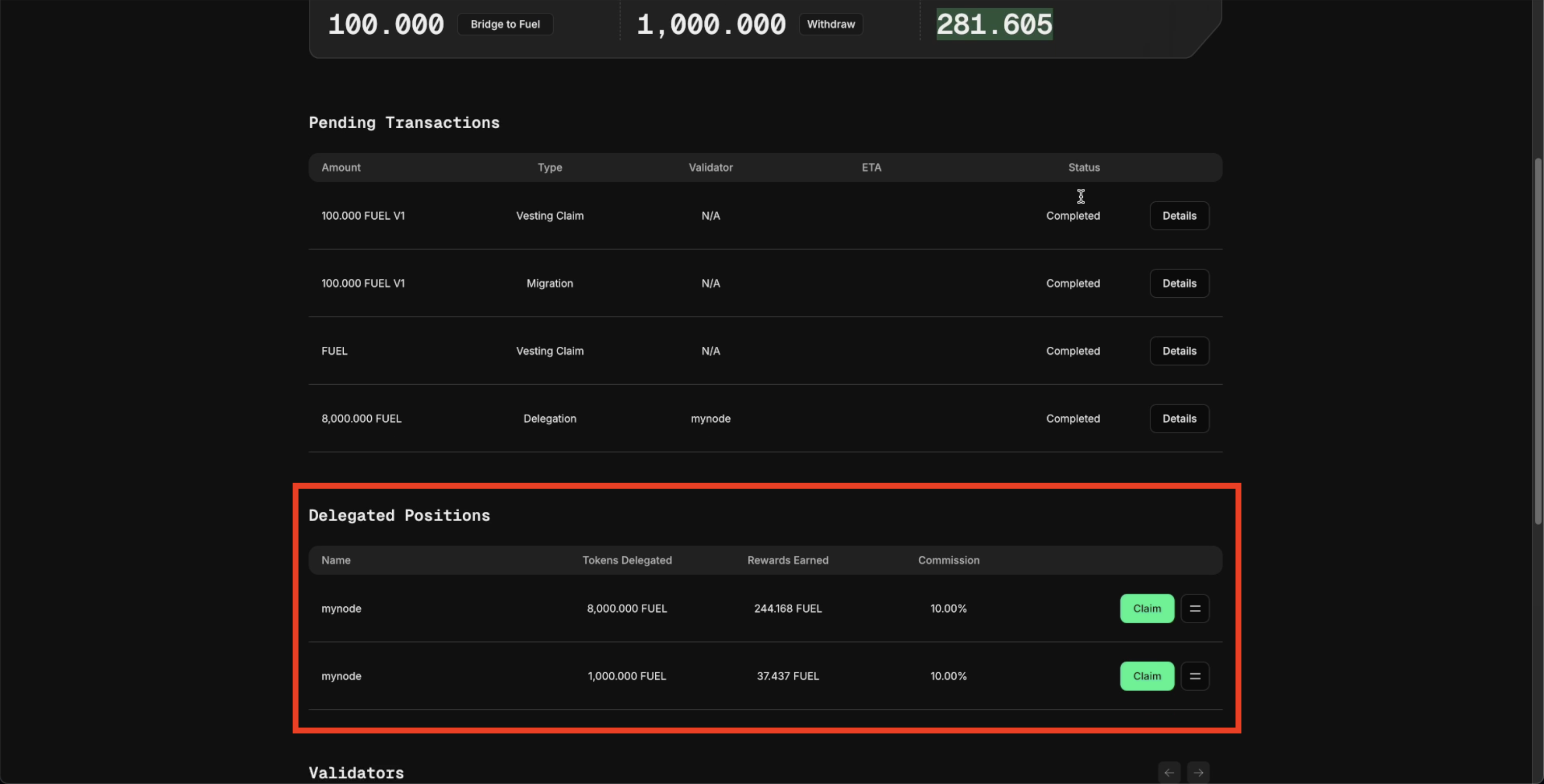Open menu for 1,000.000 FUEL delegated position
This screenshot has height=784, width=1544.
pyautogui.click(x=1195, y=676)
